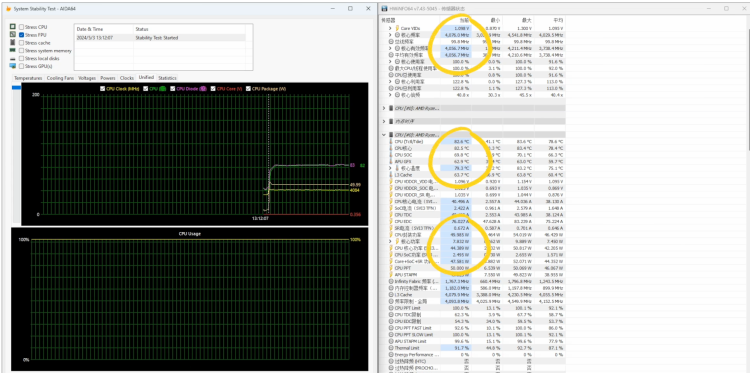Enable the Stress CPU checkbox
This screenshot has height=373, width=750.
22,27
